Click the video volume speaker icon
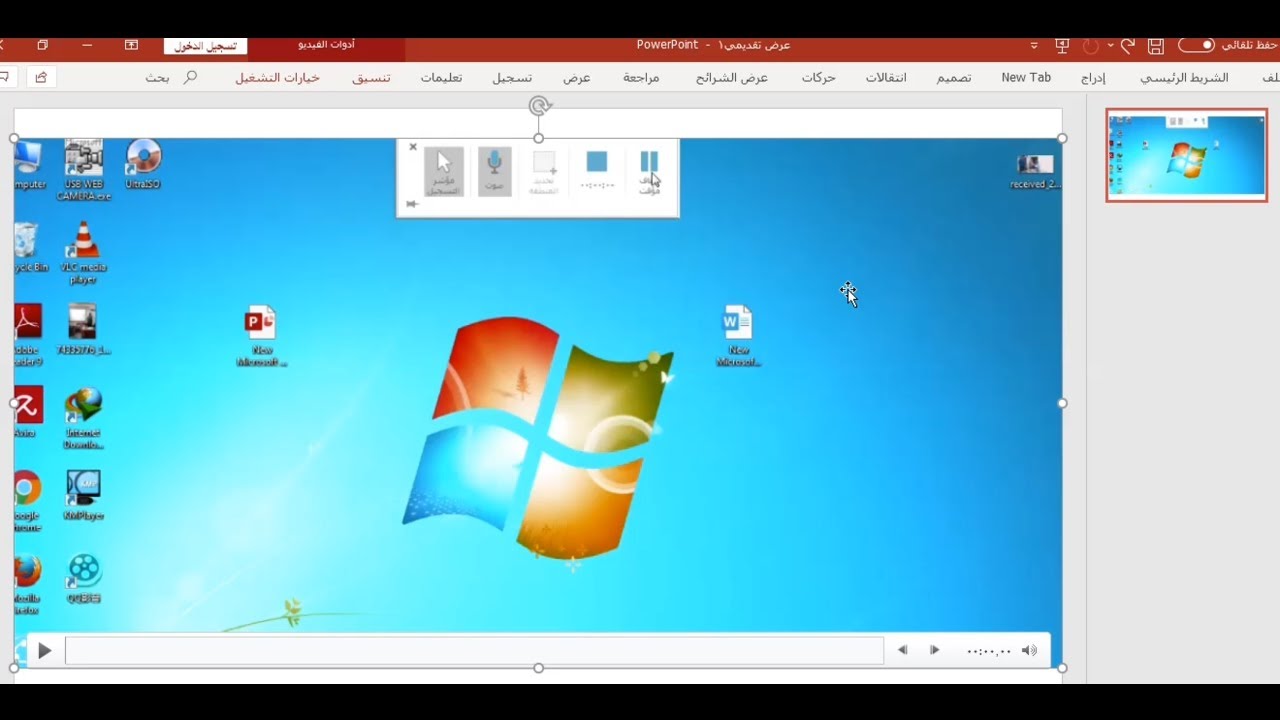1280x720 pixels. (x=1029, y=650)
